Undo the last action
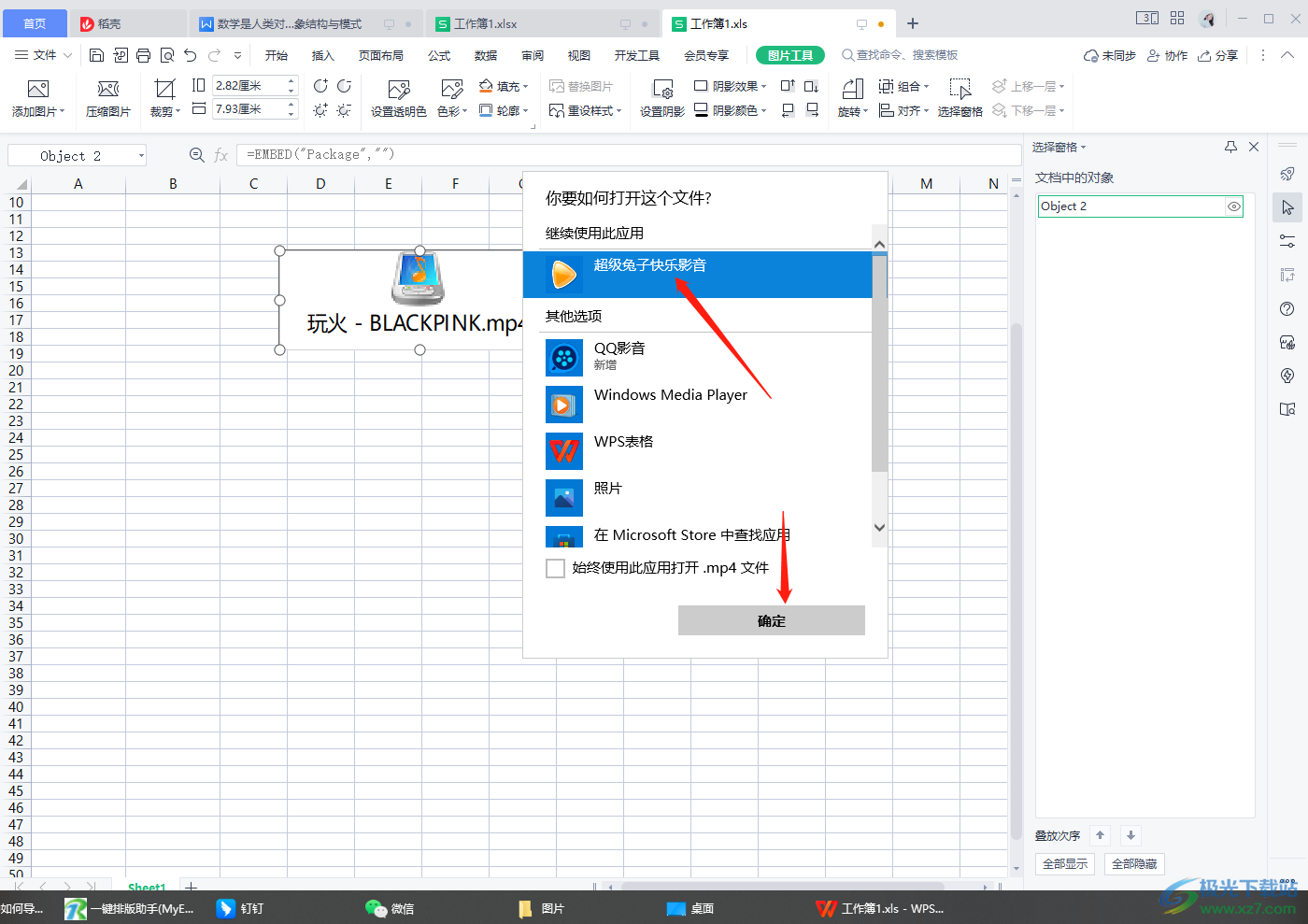Screen dimensions: 1308x924 coord(191,55)
